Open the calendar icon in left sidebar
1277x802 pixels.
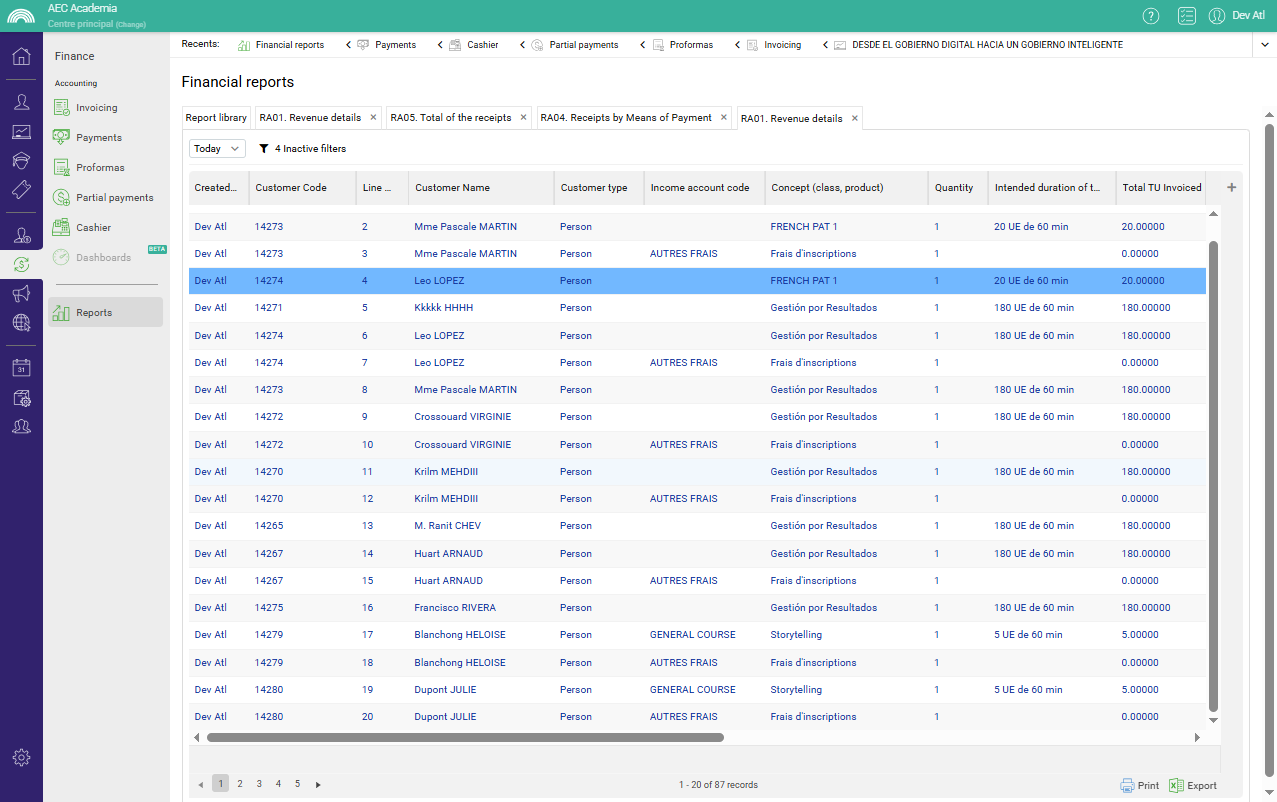click(21, 368)
